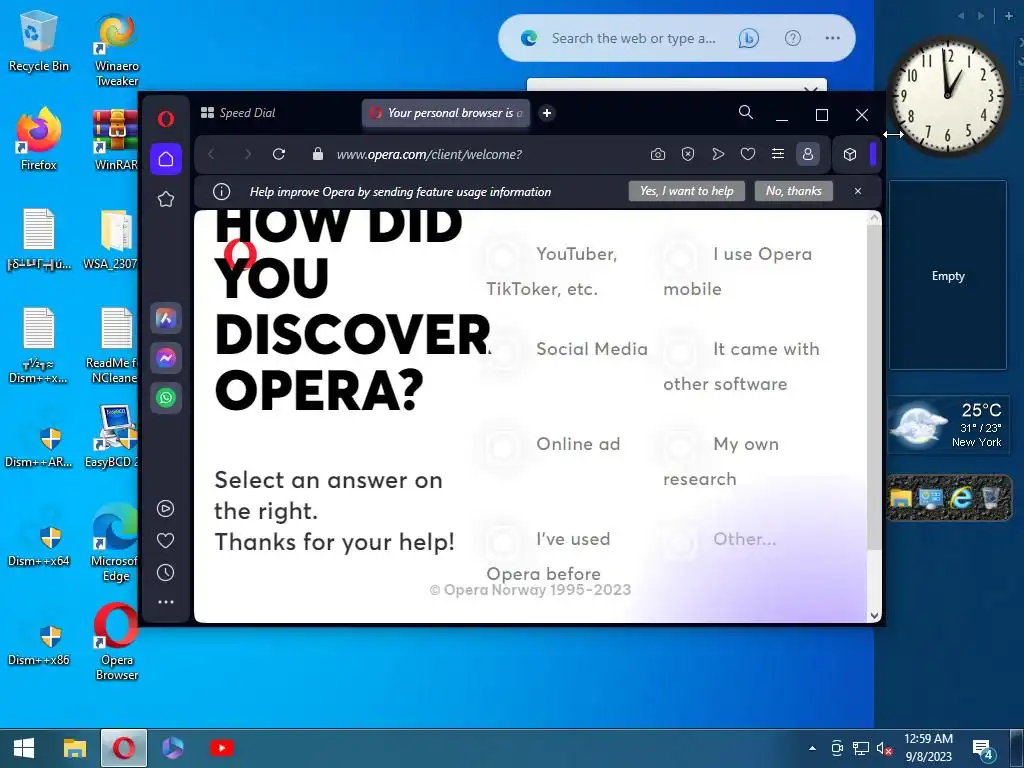This screenshot has height=768, width=1024.
Task: Select the 'Your personal browser' tab
Action: click(446, 113)
